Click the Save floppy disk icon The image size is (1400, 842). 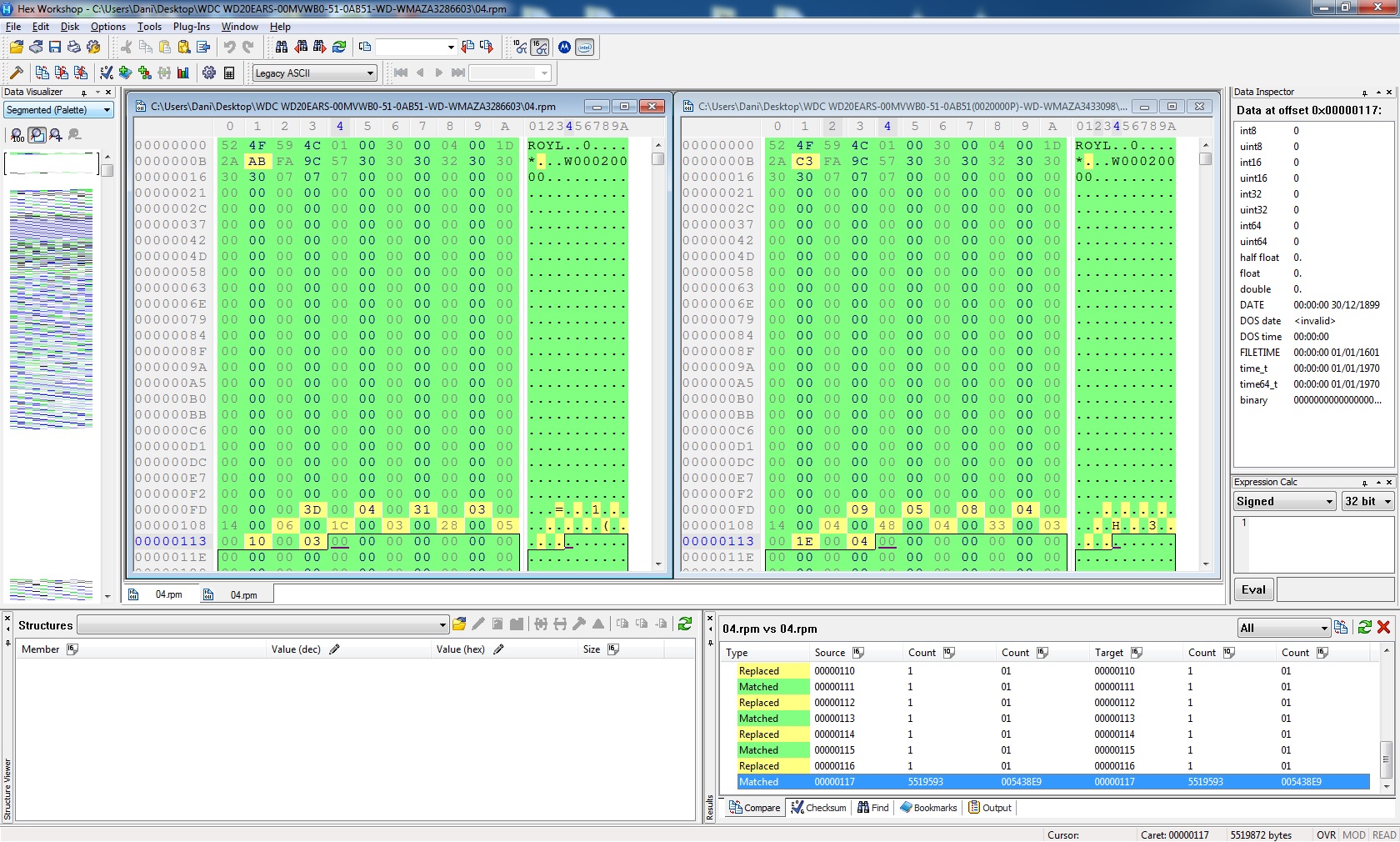[x=55, y=48]
